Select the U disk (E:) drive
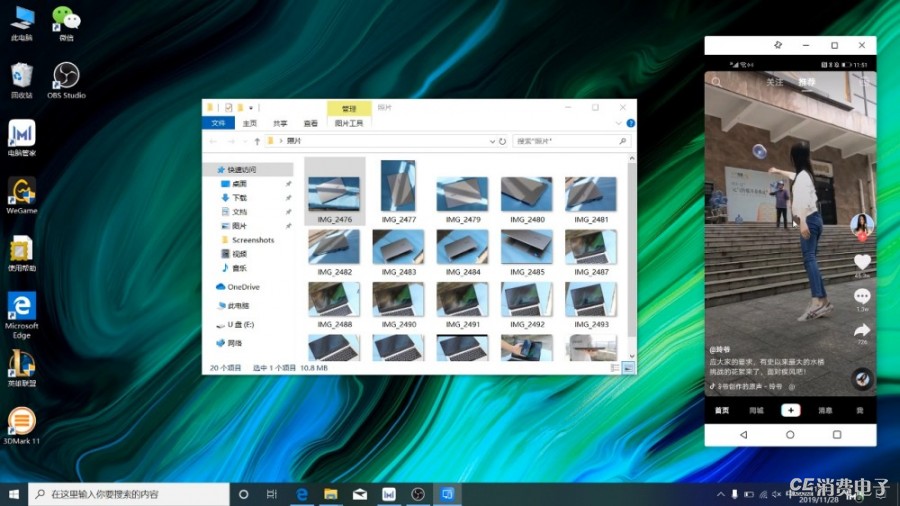 point(235,325)
